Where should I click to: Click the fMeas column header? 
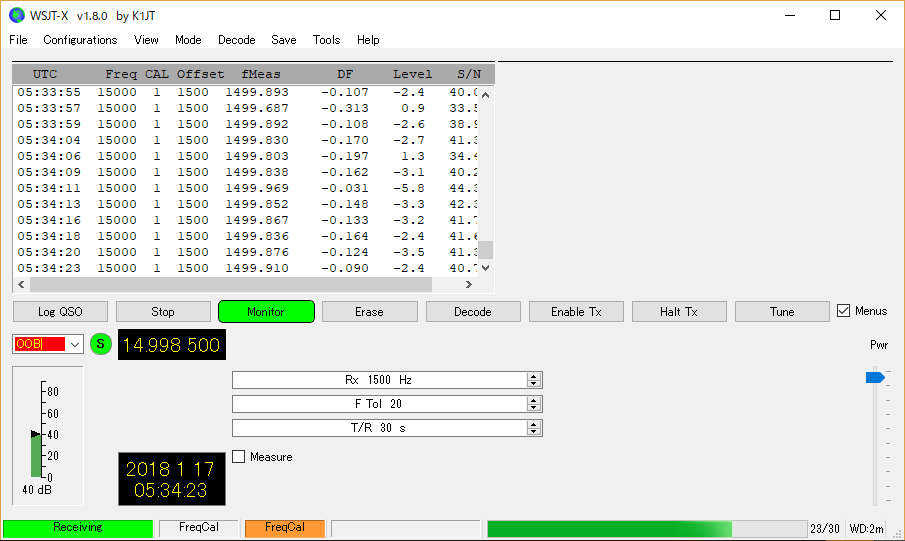261,74
